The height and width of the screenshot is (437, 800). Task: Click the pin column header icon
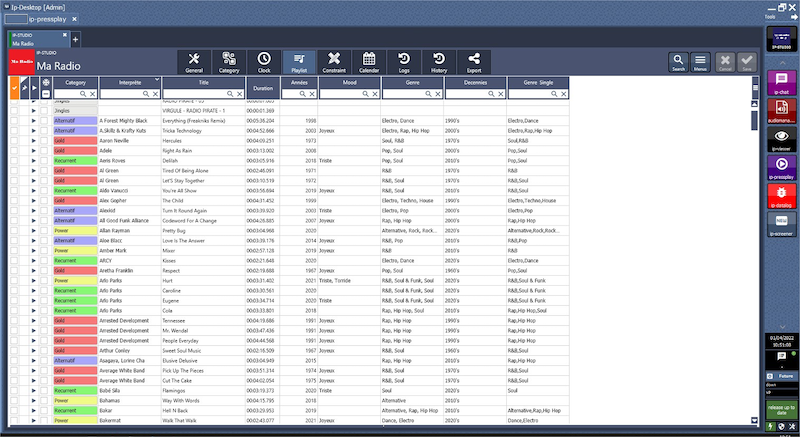[24, 88]
